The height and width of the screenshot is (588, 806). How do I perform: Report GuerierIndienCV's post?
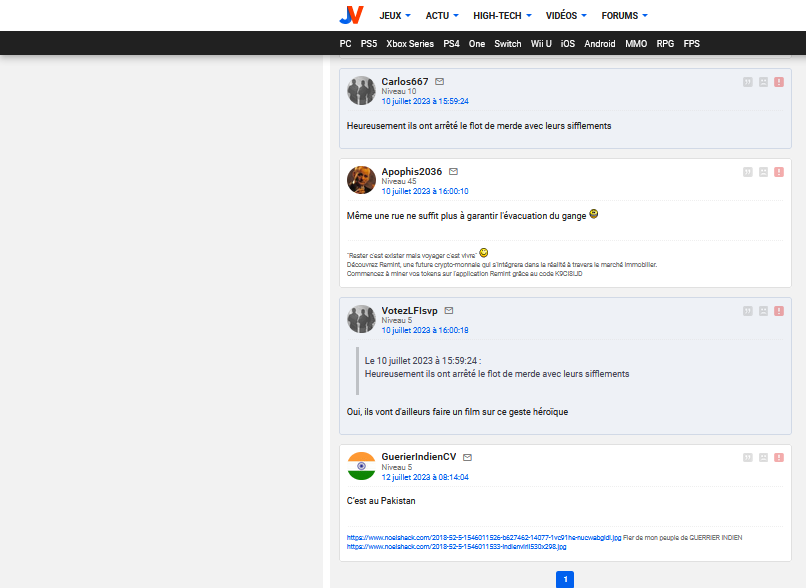click(779, 457)
